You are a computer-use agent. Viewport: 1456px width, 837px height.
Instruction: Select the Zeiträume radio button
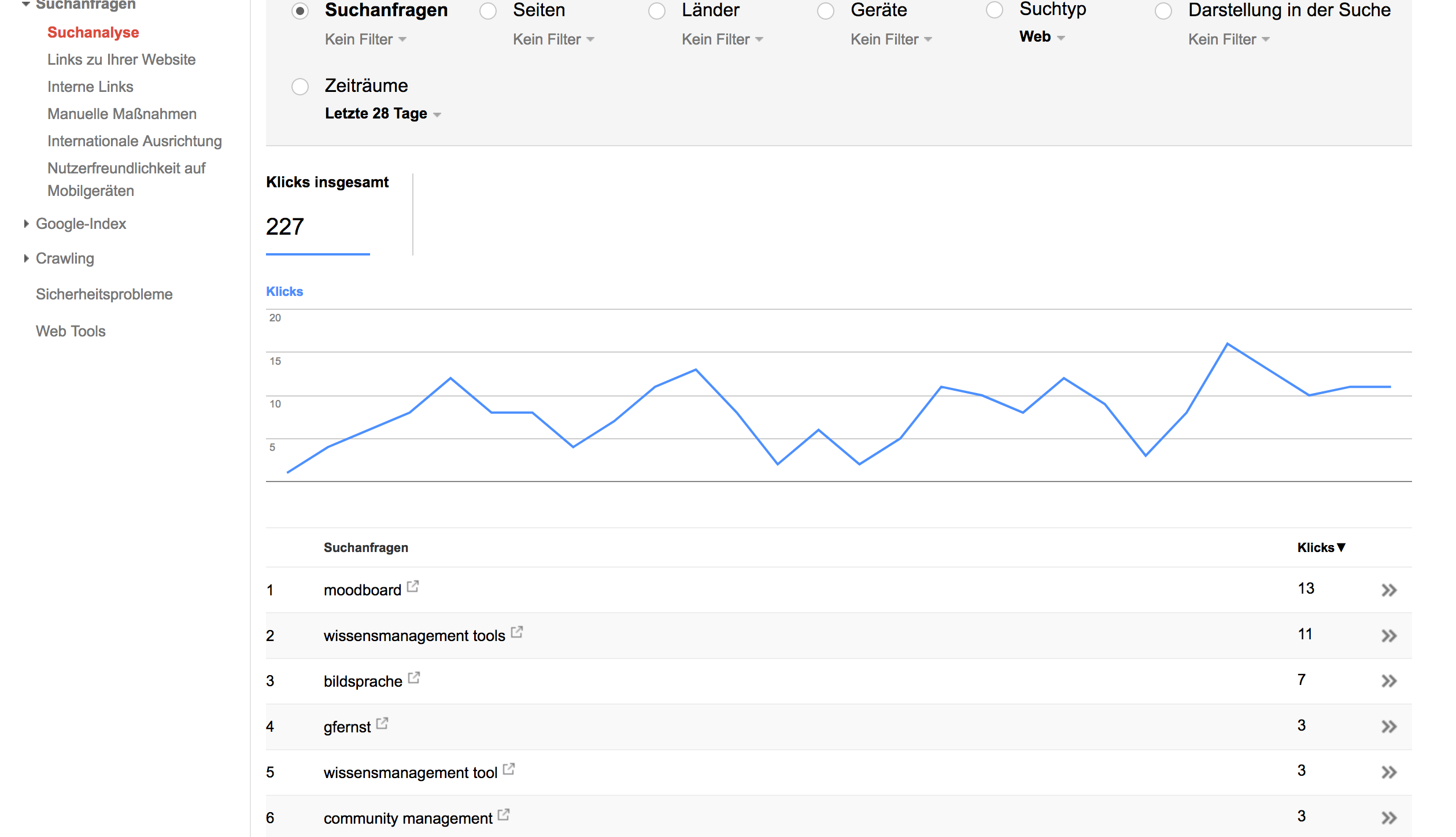pos(300,87)
